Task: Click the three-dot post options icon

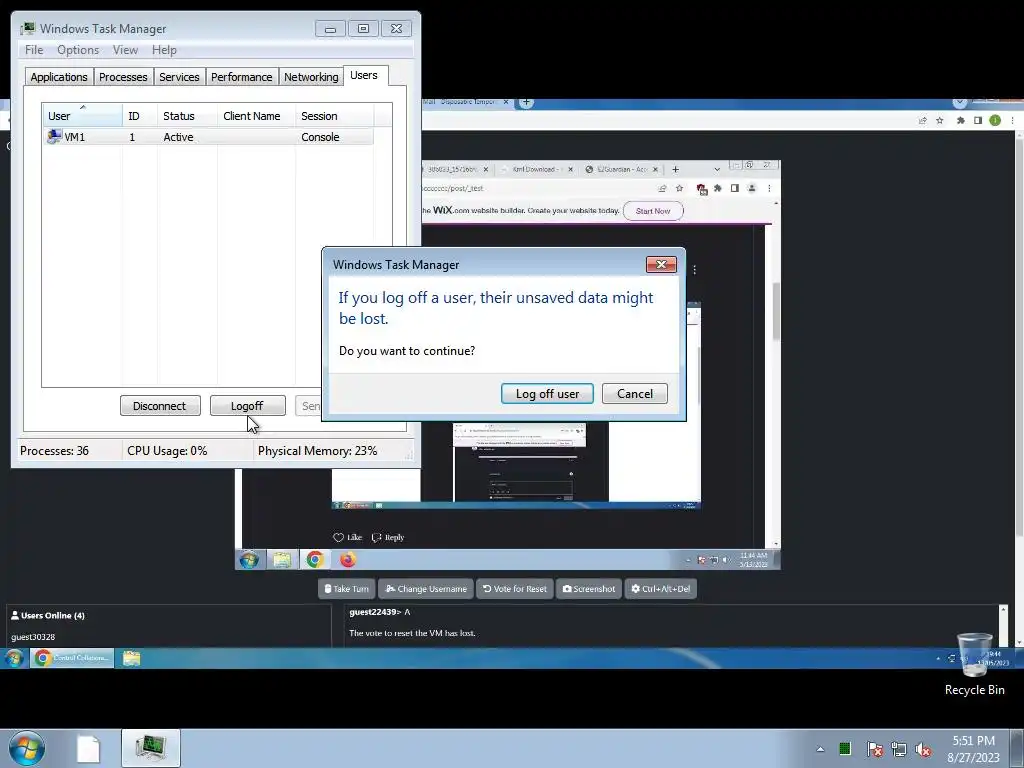Action: (x=694, y=270)
